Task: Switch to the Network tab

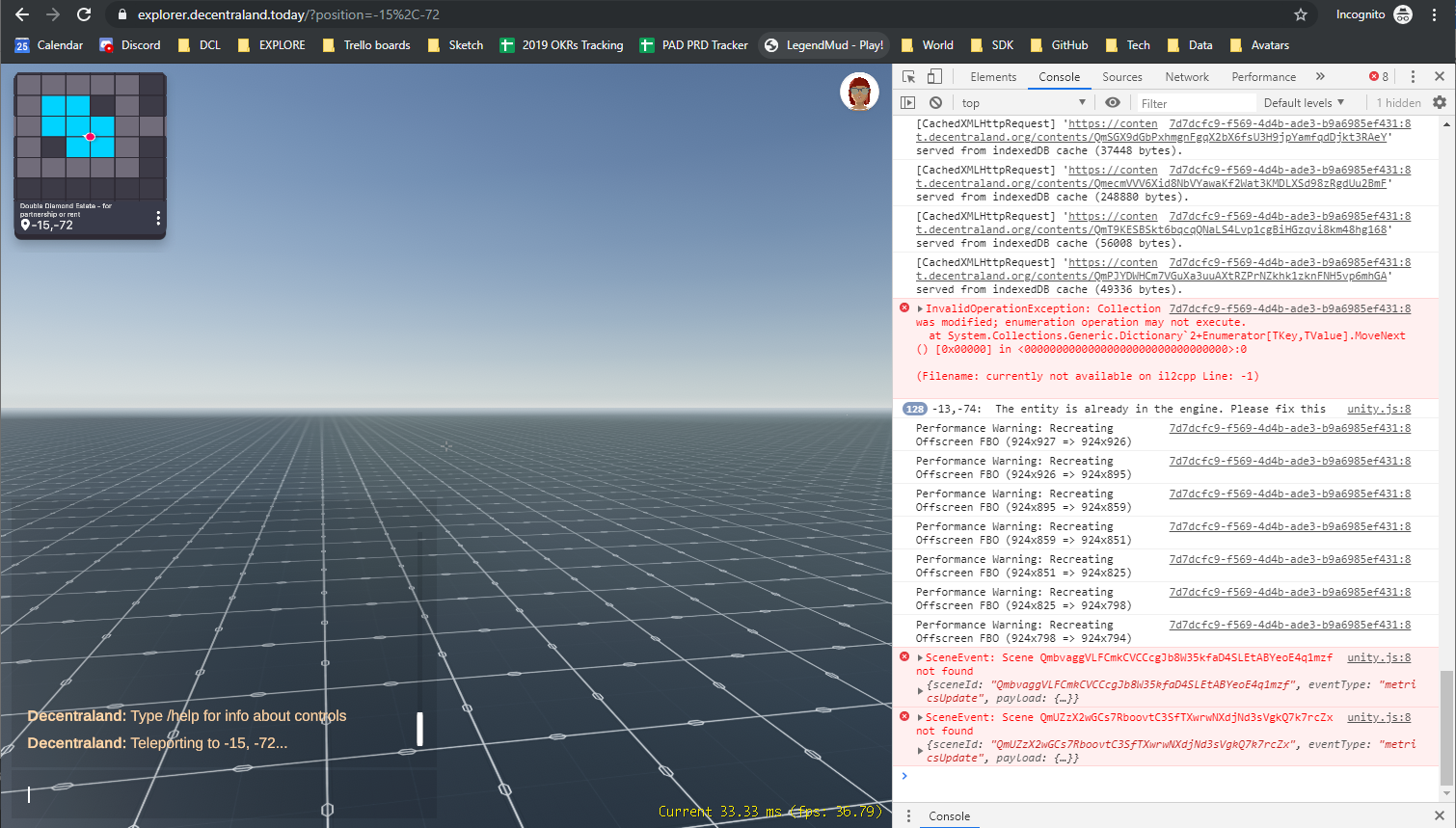Action: tap(1187, 76)
